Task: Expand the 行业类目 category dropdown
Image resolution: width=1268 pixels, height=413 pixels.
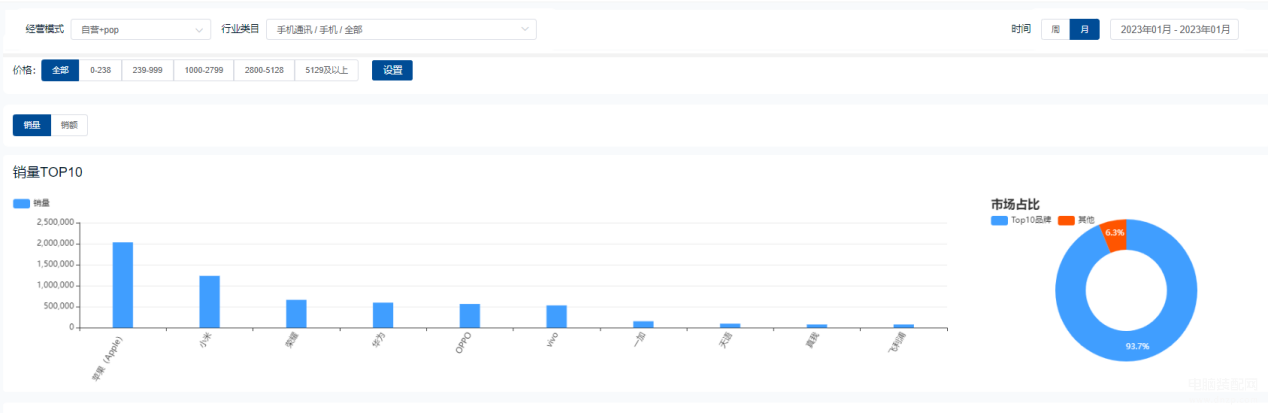Action: click(x=401, y=30)
